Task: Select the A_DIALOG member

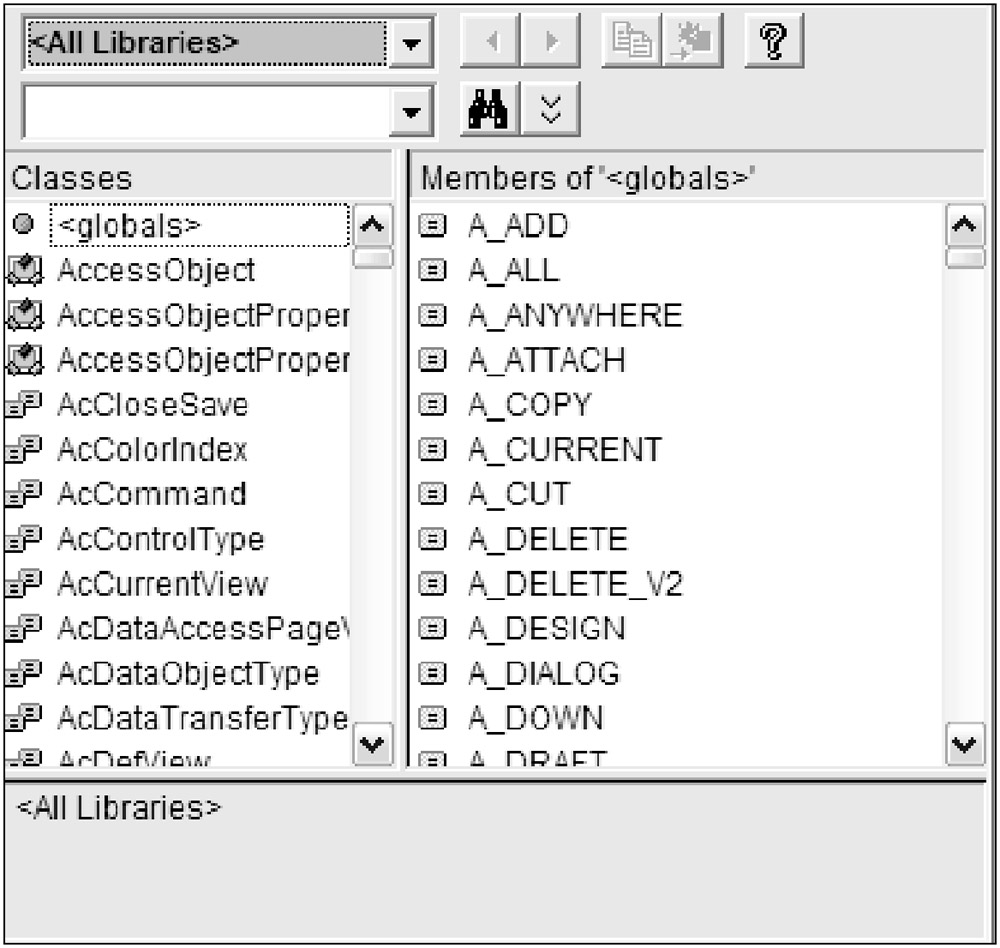Action: pos(543,673)
